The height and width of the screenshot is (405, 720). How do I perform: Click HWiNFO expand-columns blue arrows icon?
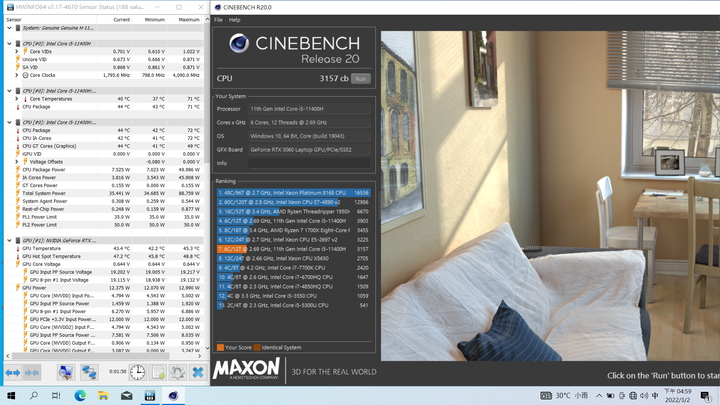13,372
